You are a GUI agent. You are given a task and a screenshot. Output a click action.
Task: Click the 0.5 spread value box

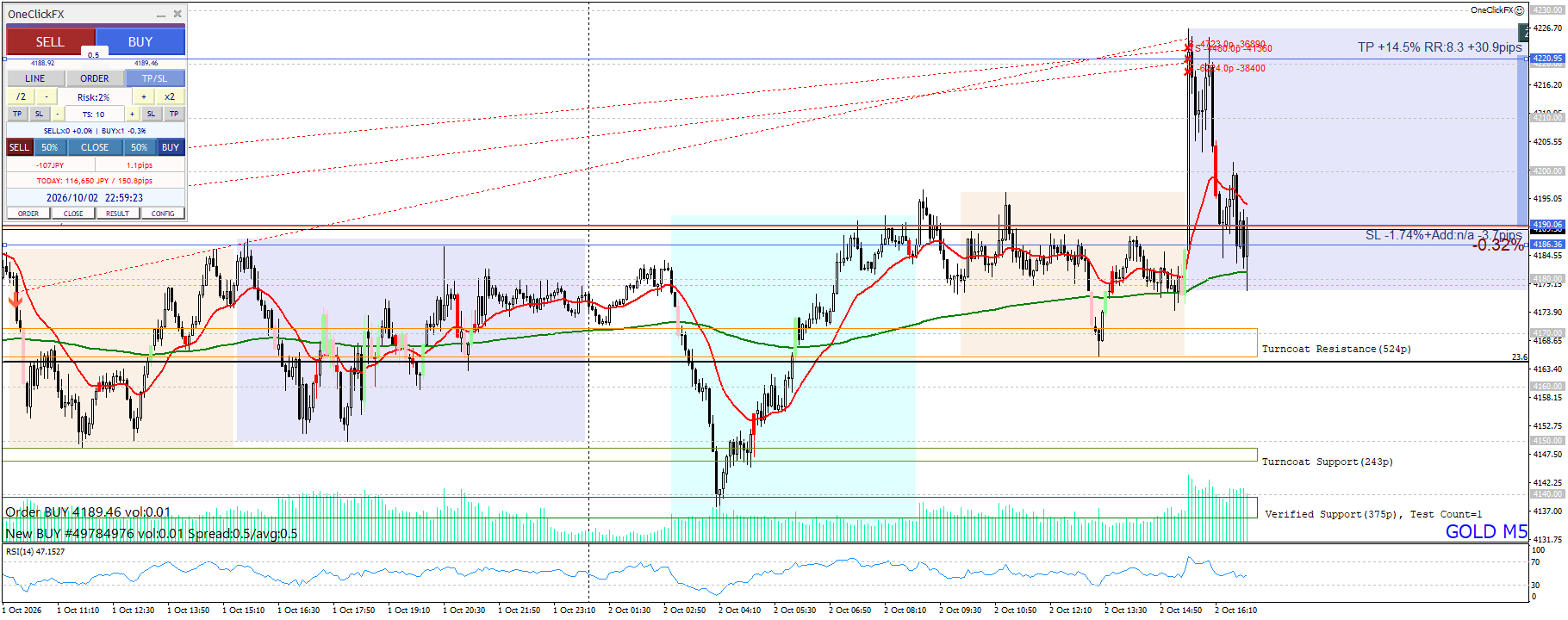pyautogui.click(x=94, y=54)
